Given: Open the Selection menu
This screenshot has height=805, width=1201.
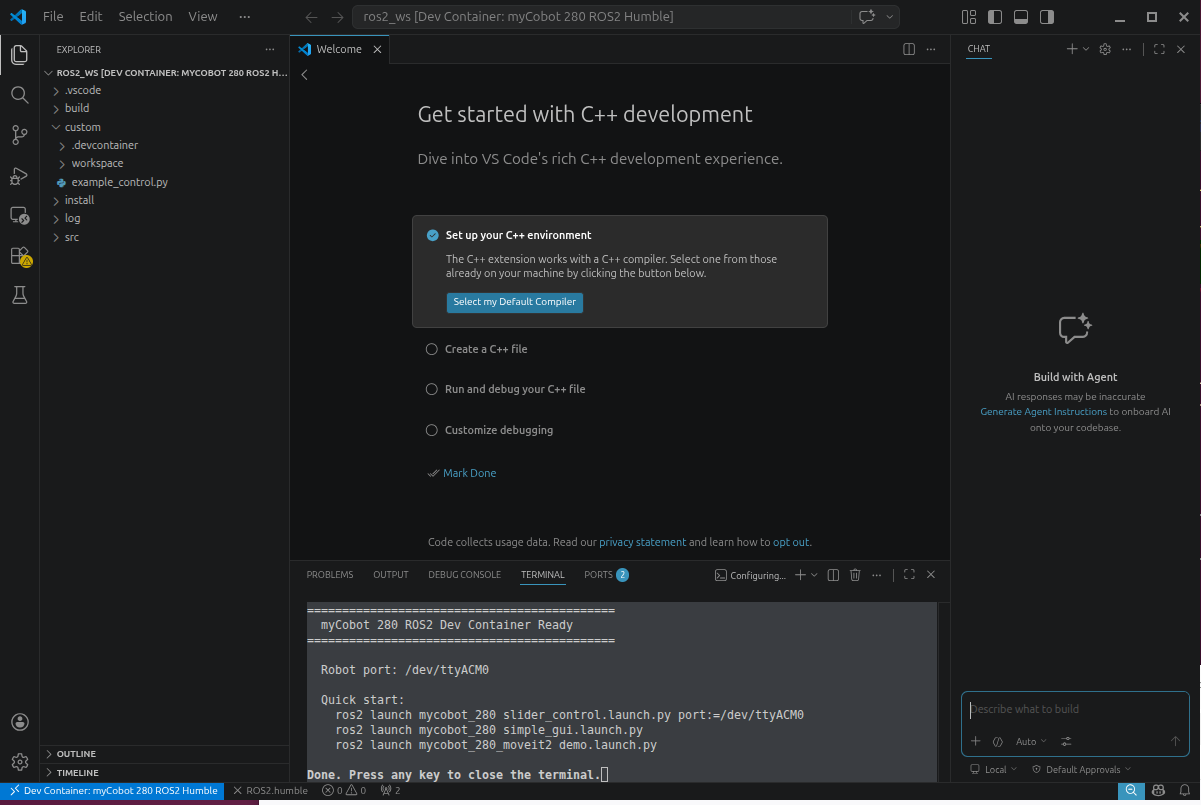Looking at the screenshot, I should pyautogui.click(x=145, y=17).
